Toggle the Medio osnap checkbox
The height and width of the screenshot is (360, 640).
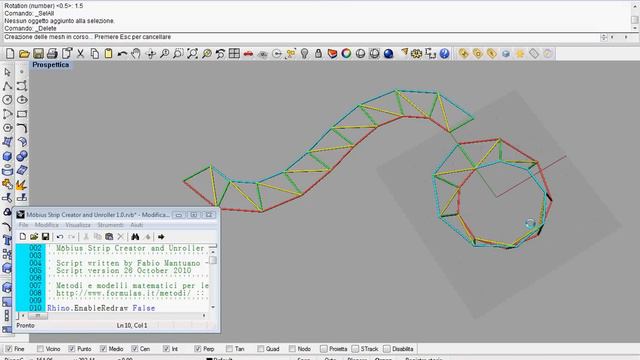(103, 349)
